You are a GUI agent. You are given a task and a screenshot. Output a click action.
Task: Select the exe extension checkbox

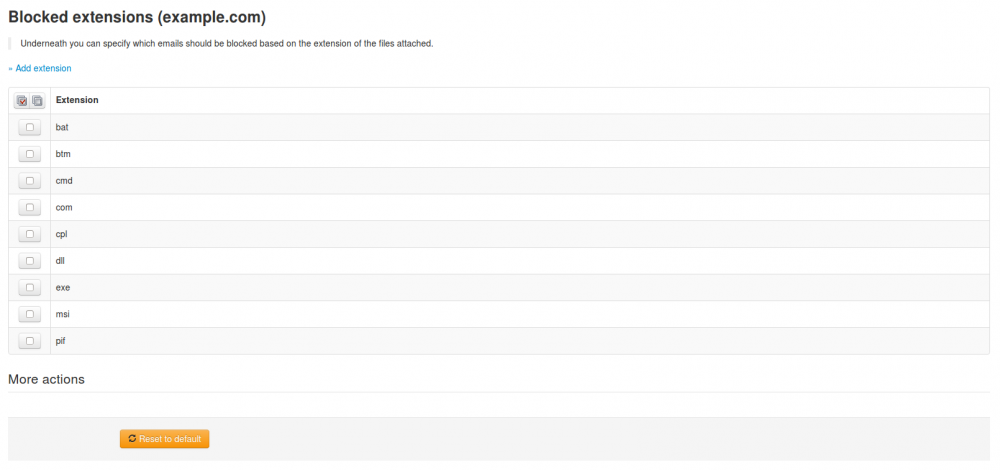point(30,288)
